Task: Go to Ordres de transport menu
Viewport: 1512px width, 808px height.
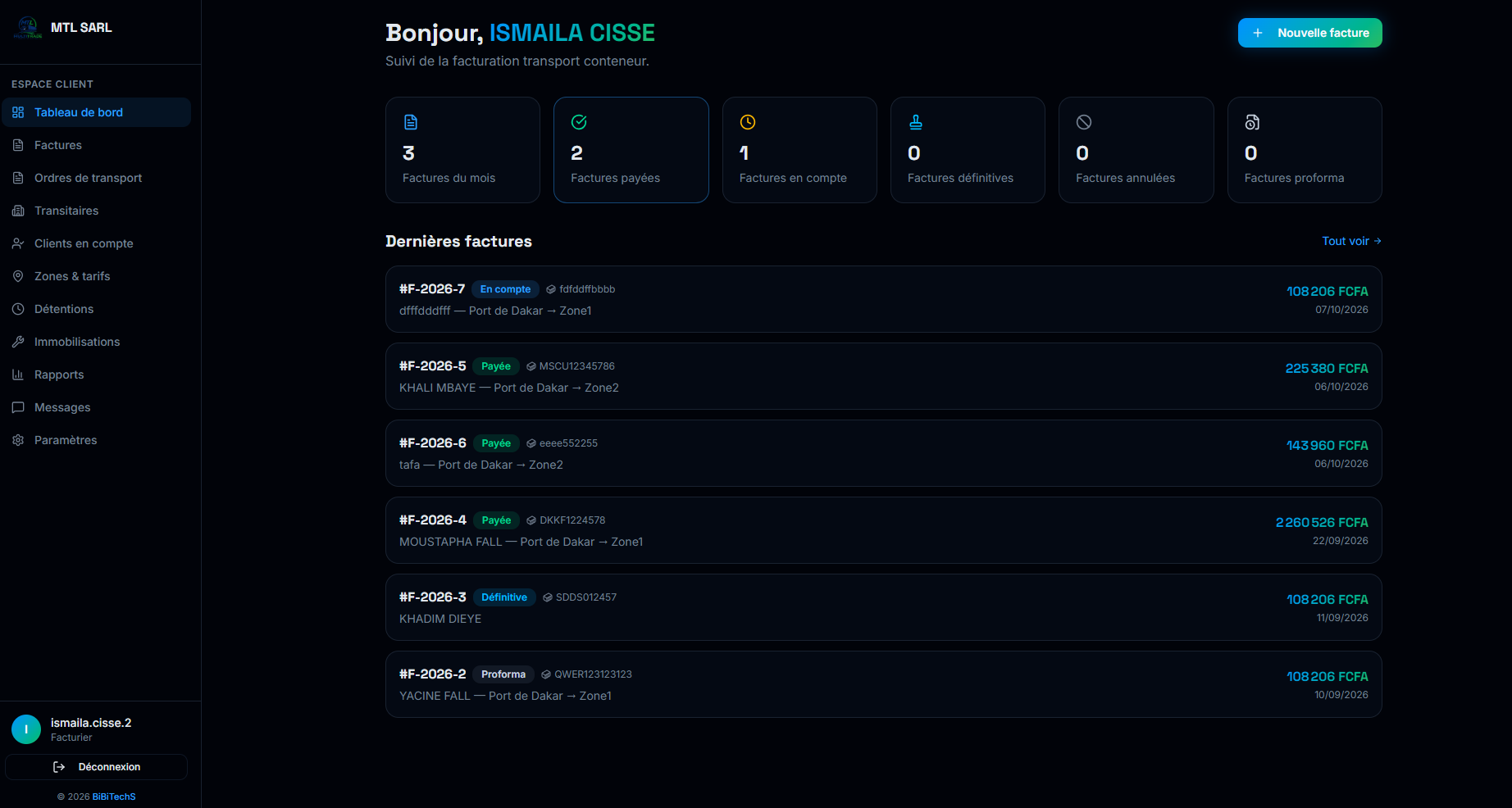Action: coord(97,178)
